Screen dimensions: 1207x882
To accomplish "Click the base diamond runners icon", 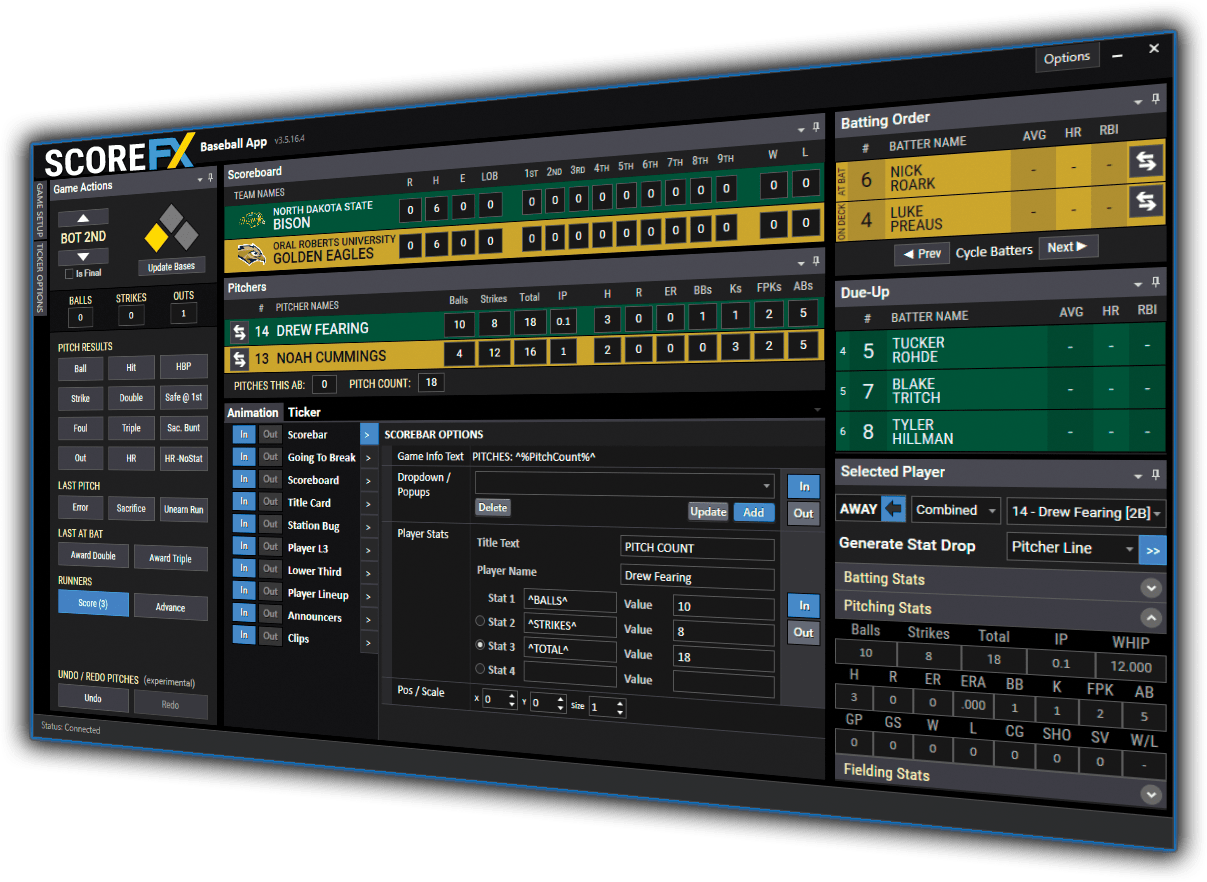I will tap(170, 229).
